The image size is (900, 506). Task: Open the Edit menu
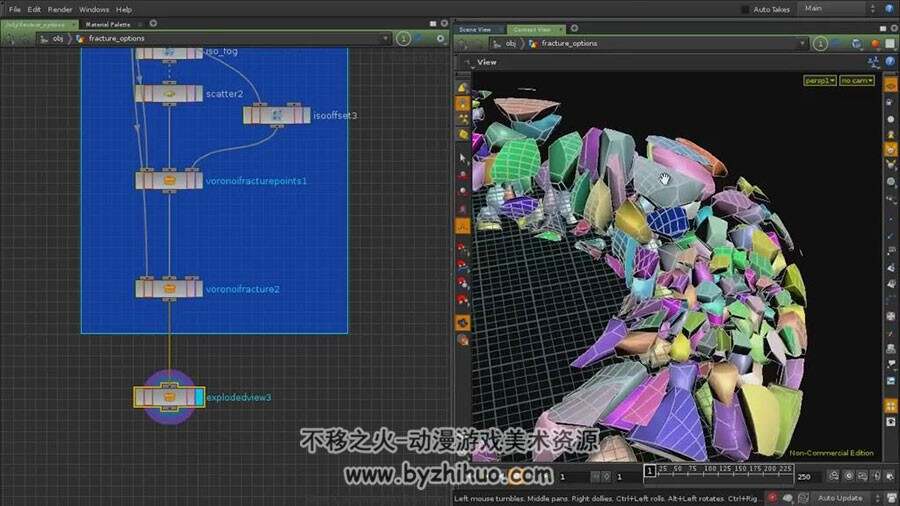[x=34, y=9]
